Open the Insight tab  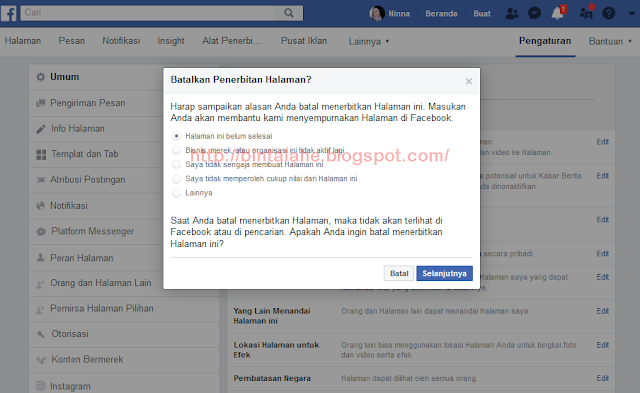pos(171,41)
